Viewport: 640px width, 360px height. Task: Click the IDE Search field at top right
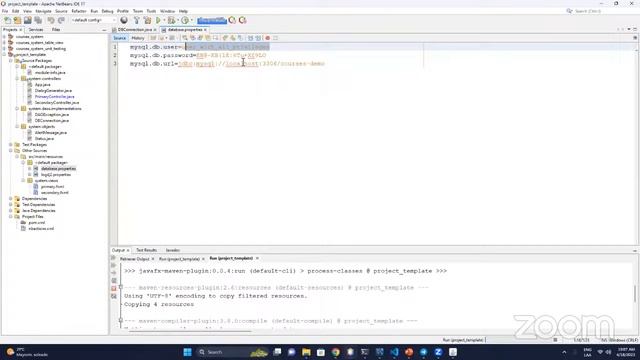(588, 11)
